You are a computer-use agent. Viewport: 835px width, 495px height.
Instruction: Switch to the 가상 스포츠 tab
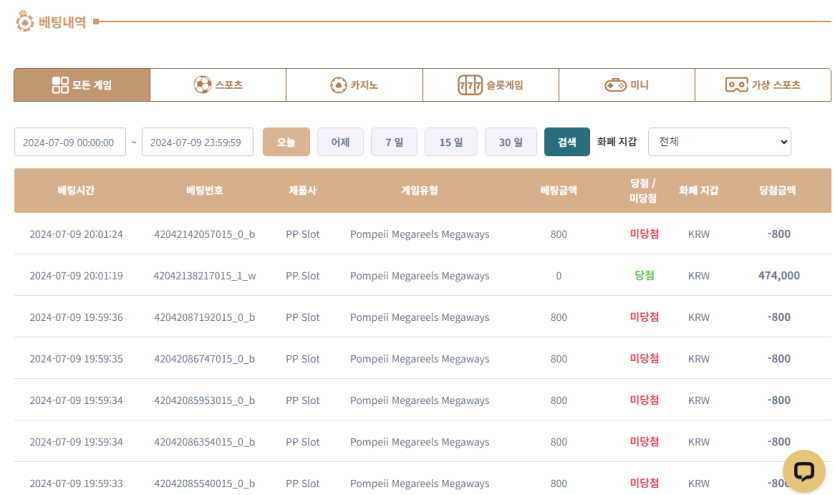(763, 85)
